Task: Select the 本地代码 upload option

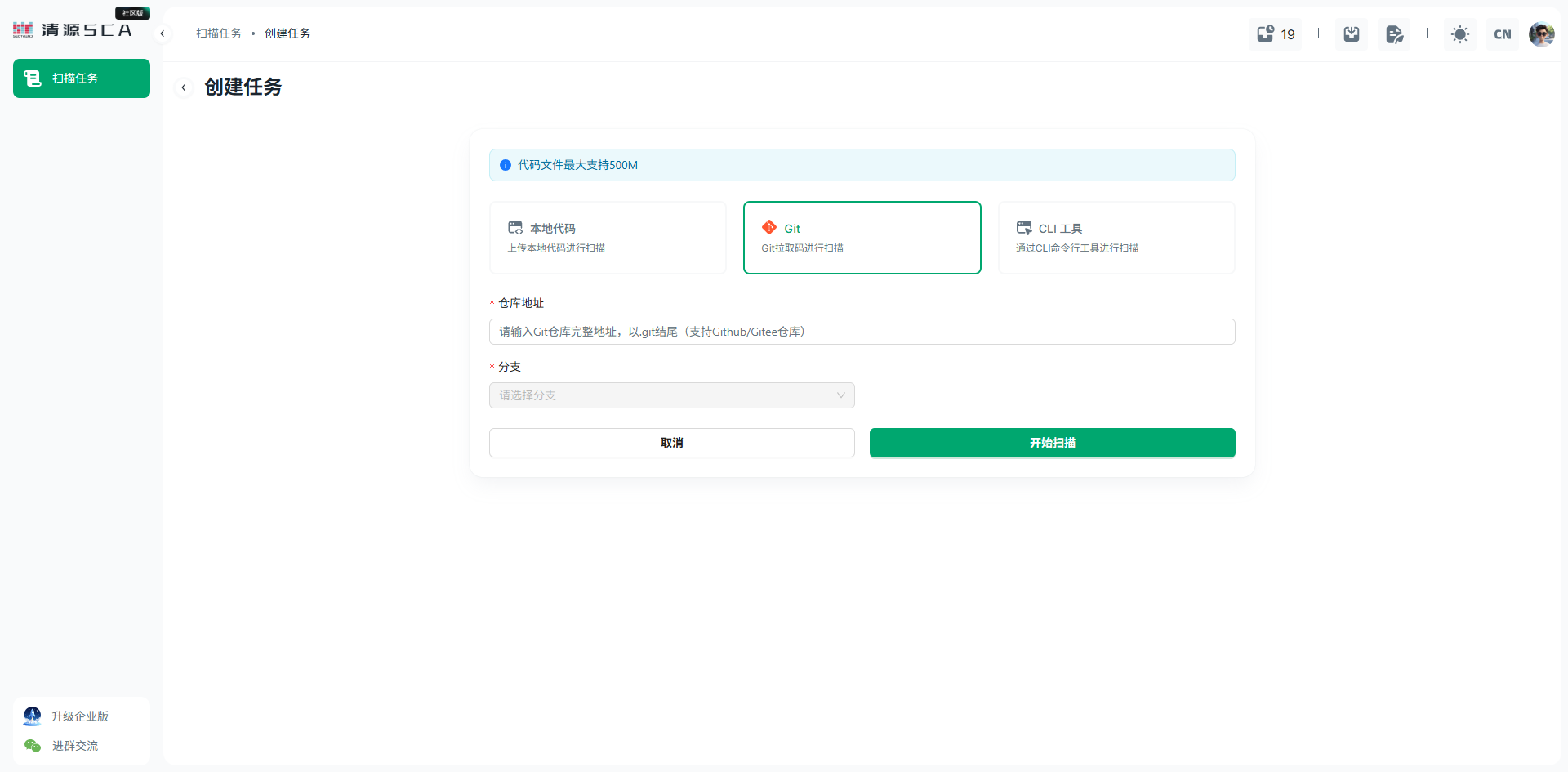Action: pos(608,238)
